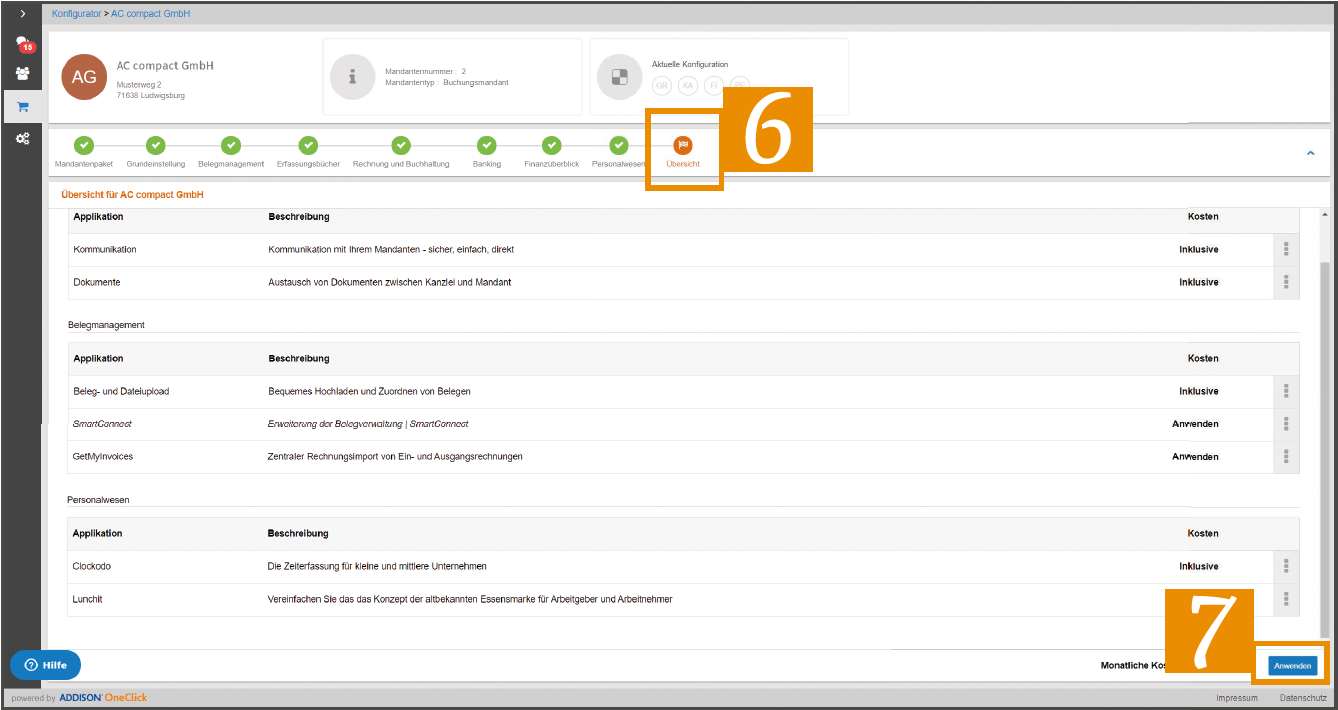
Task: Select the Clockodo application name
Action: [x=93, y=566]
